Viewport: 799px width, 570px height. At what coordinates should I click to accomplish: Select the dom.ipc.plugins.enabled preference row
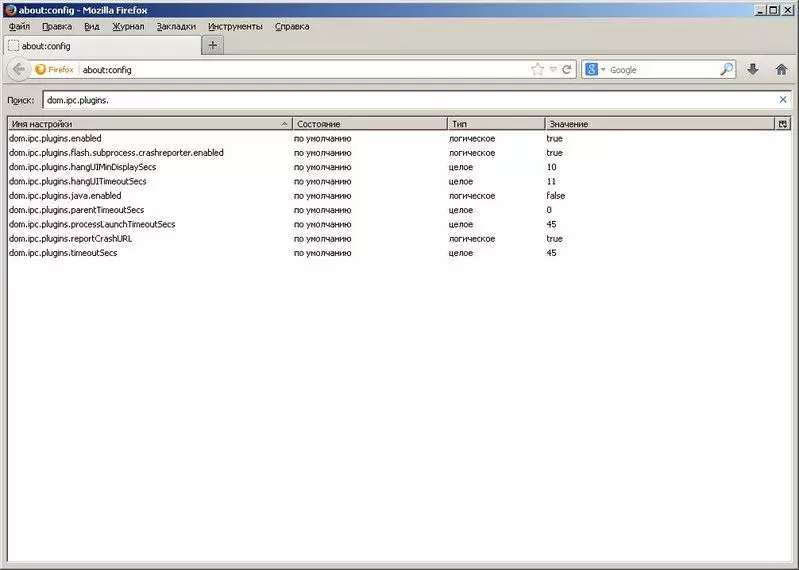(399, 139)
